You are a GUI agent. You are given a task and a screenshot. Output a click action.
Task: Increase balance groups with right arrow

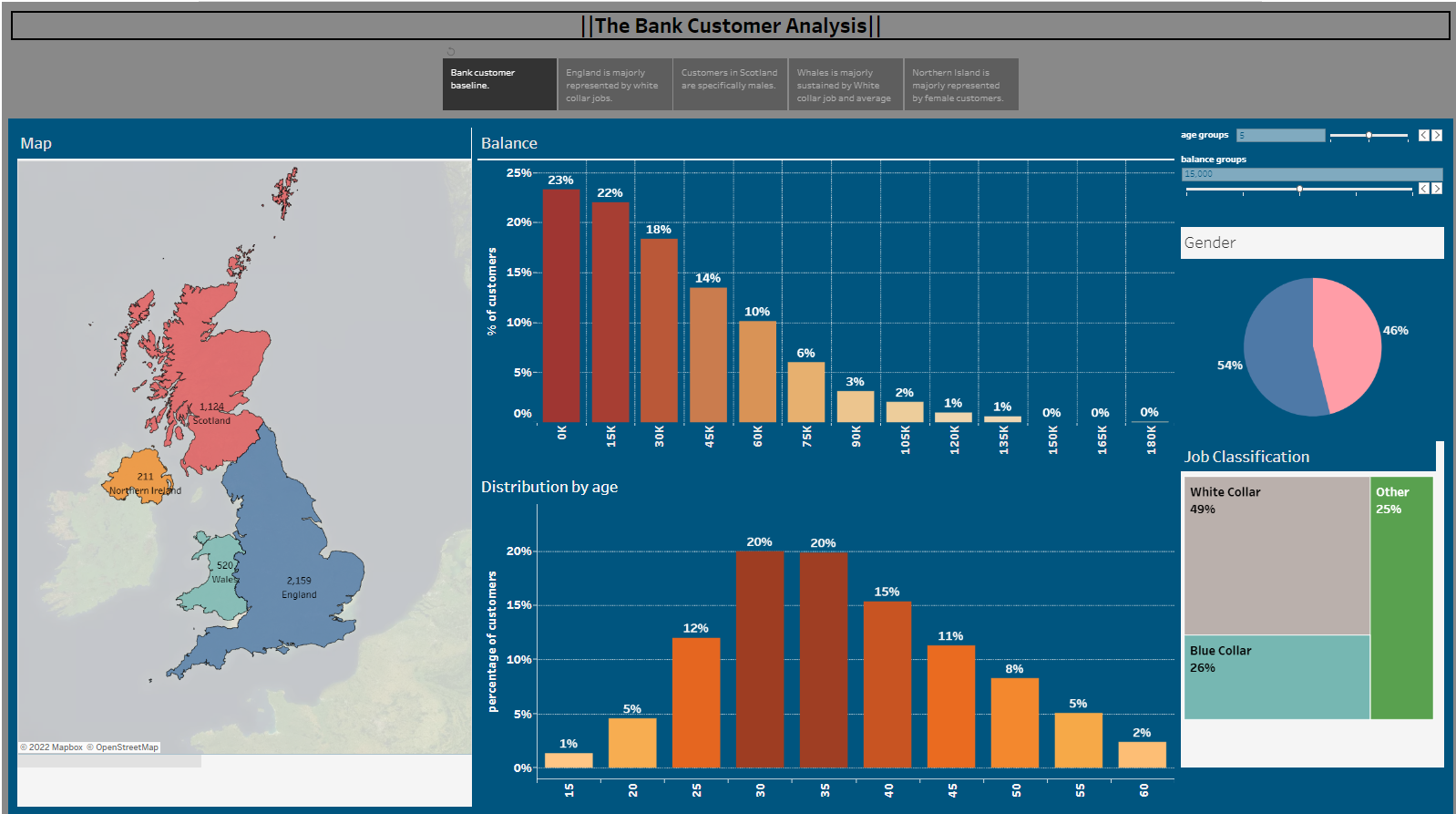click(1437, 189)
